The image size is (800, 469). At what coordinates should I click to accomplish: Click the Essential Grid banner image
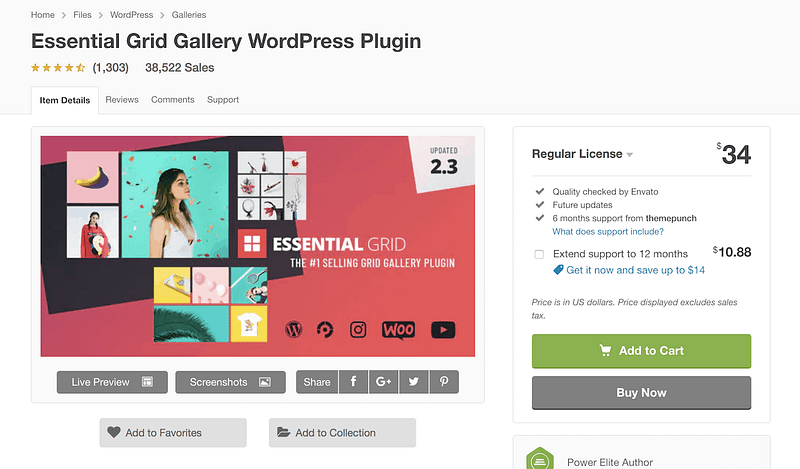click(258, 246)
